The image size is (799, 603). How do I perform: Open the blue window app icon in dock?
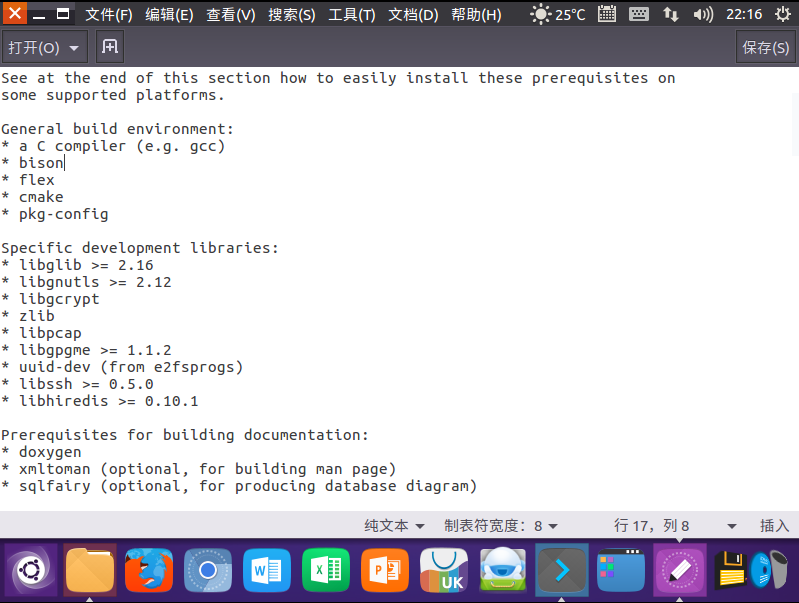[x=621, y=570]
